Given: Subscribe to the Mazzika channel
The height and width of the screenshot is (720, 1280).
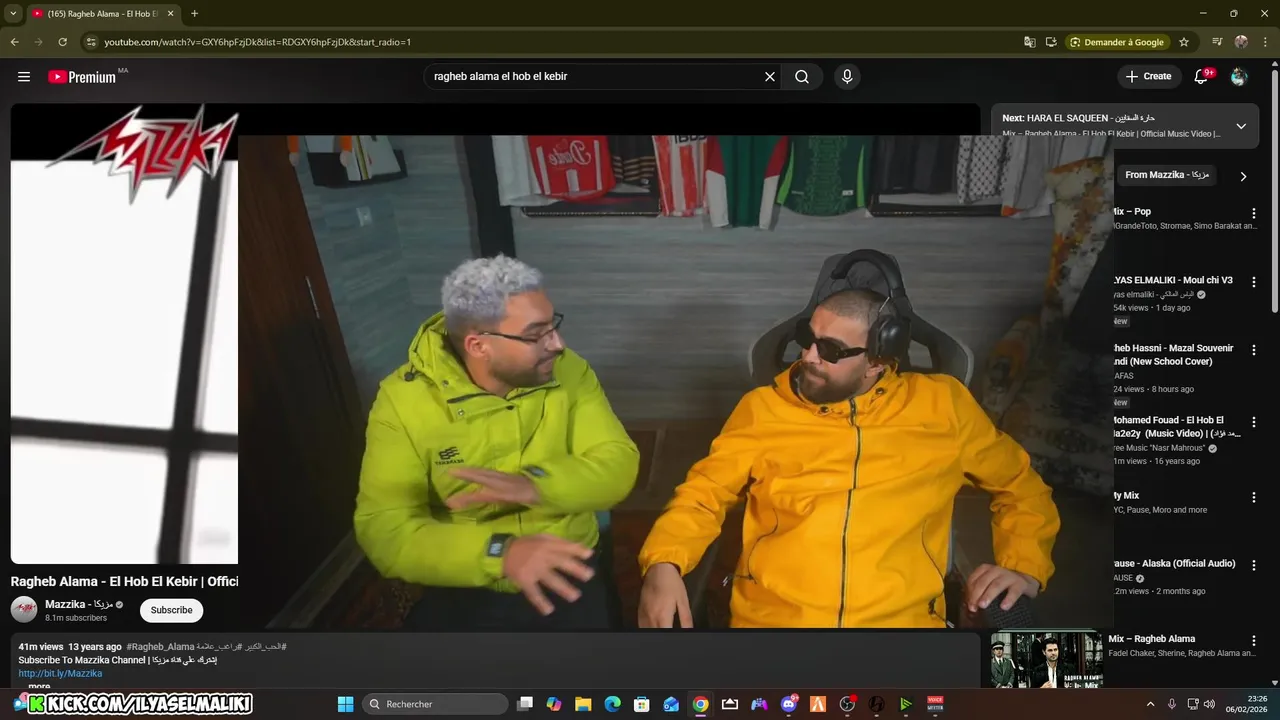Looking at the screenshot, I should point(172,610).
